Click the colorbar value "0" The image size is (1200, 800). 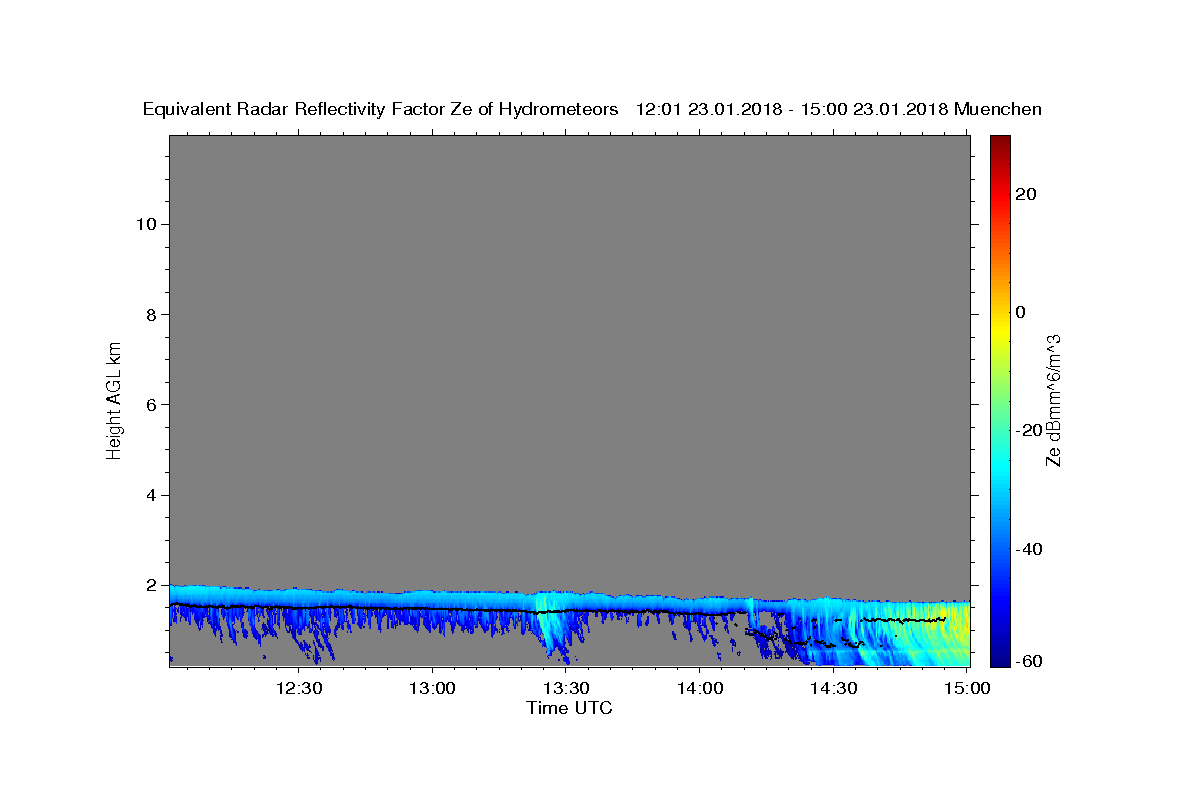pyautogui.click(x=1021, y=312)
